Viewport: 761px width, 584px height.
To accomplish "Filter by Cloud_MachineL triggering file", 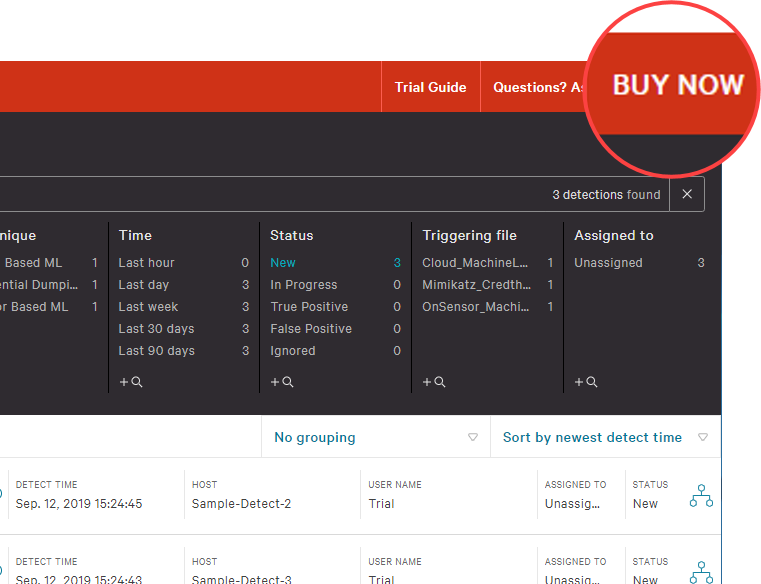I will pos(475,263).
